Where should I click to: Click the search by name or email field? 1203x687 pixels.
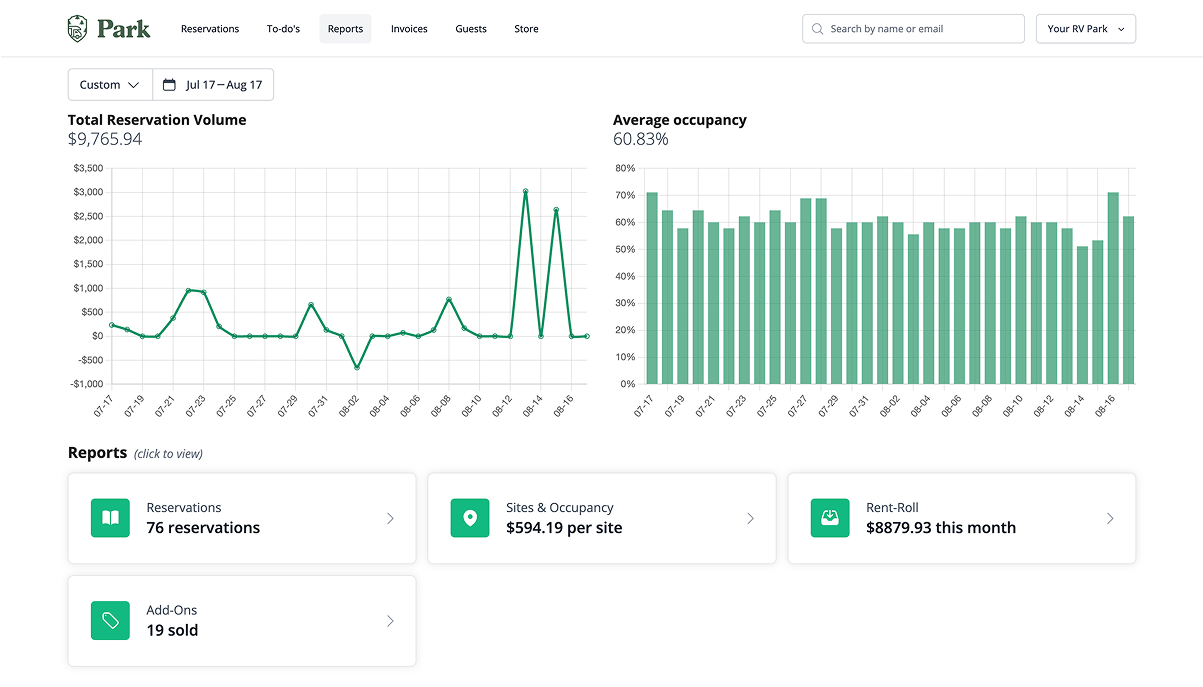920,29
